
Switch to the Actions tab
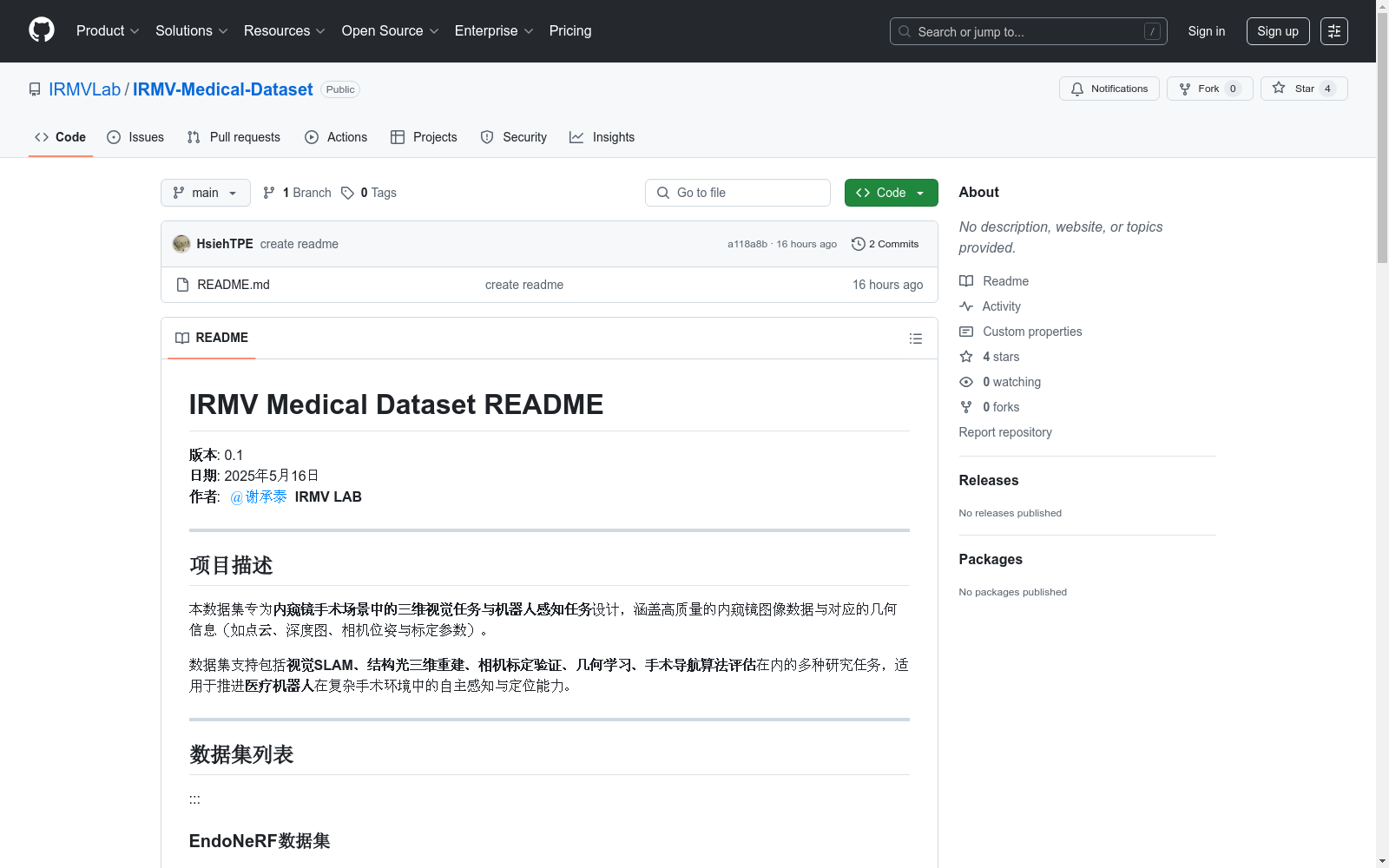tap(336, 137)
